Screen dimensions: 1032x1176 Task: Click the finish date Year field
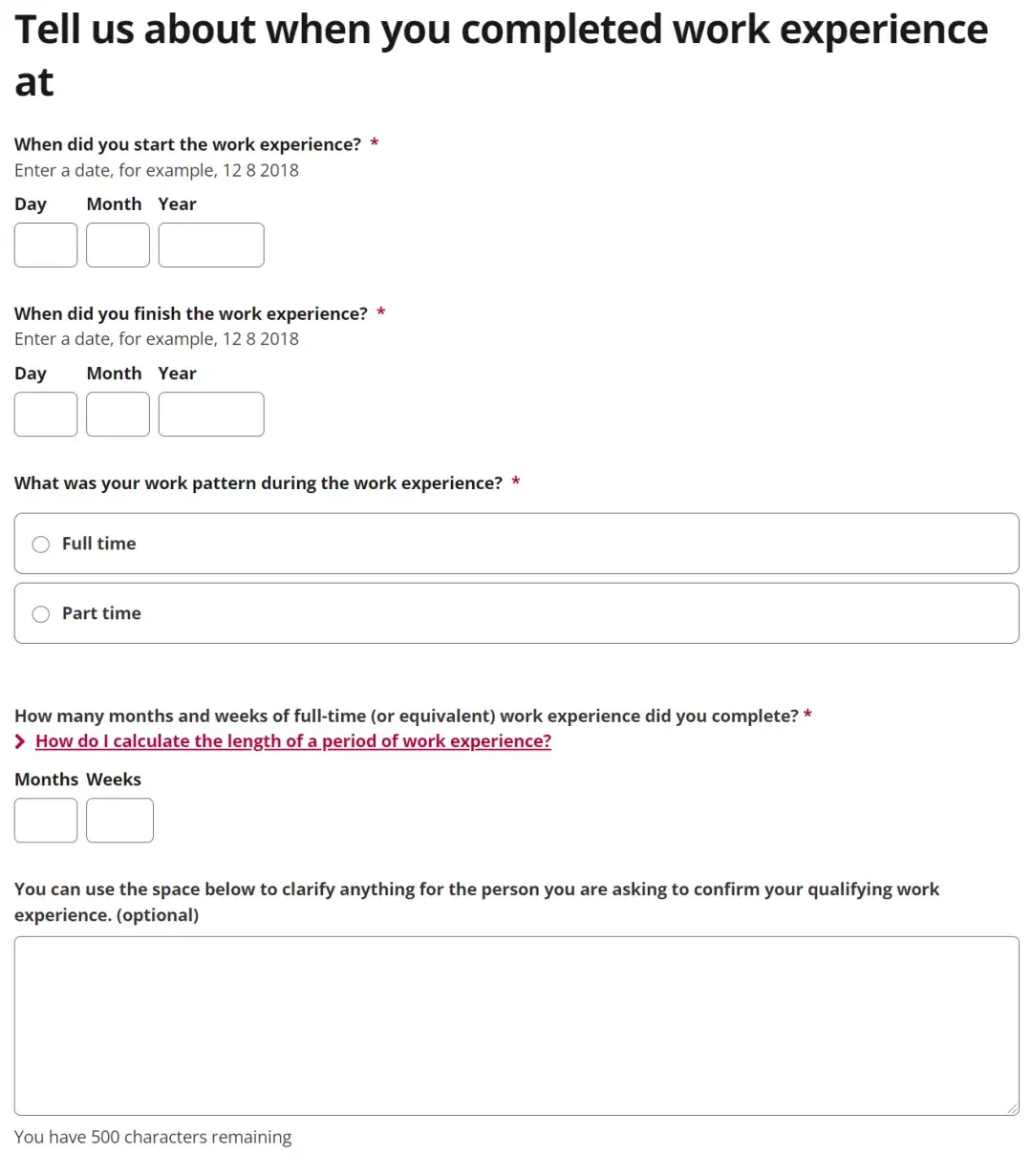(x=210, y=415)
